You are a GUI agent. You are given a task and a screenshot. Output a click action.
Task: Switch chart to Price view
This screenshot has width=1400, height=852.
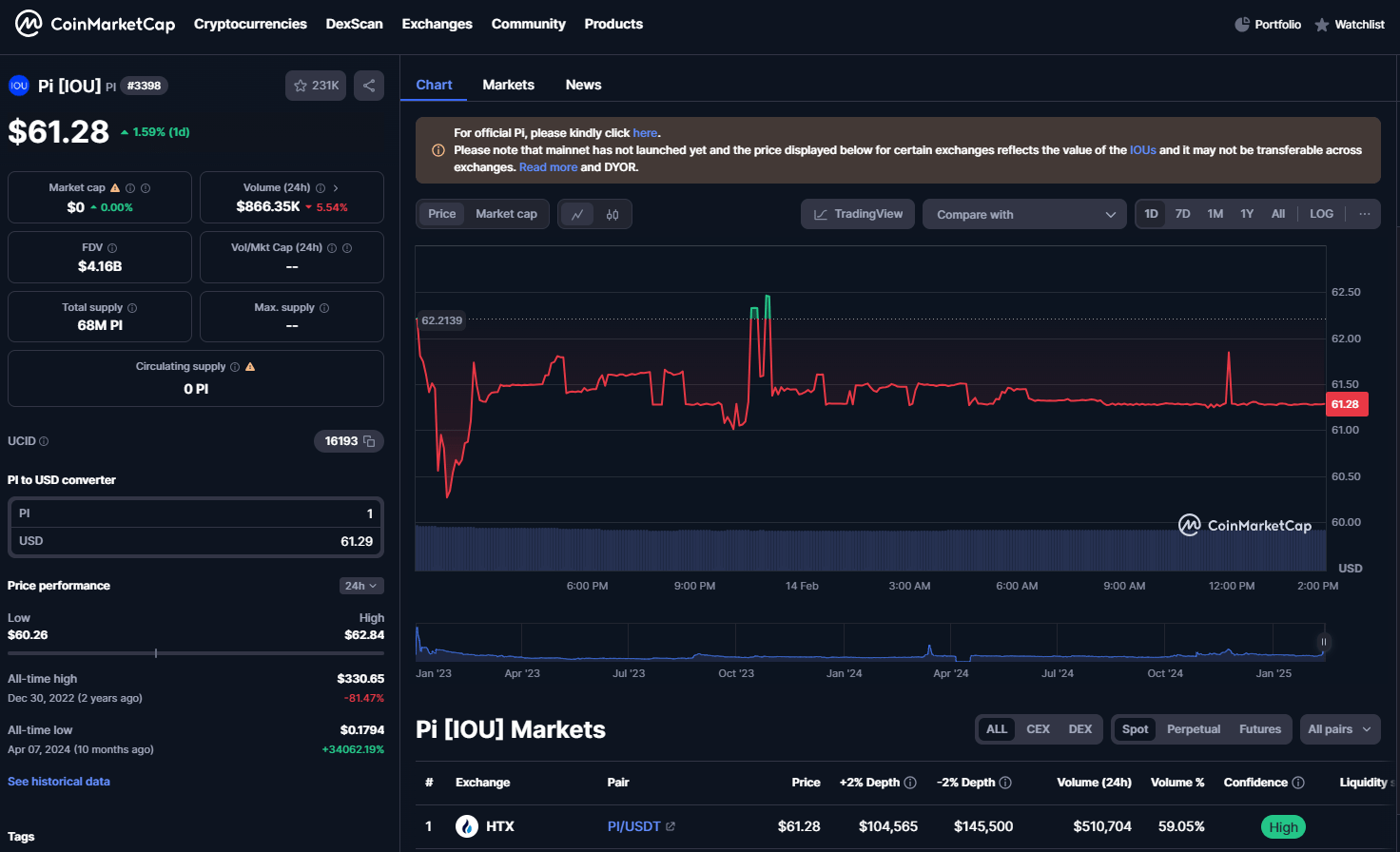tap(442, 214)
